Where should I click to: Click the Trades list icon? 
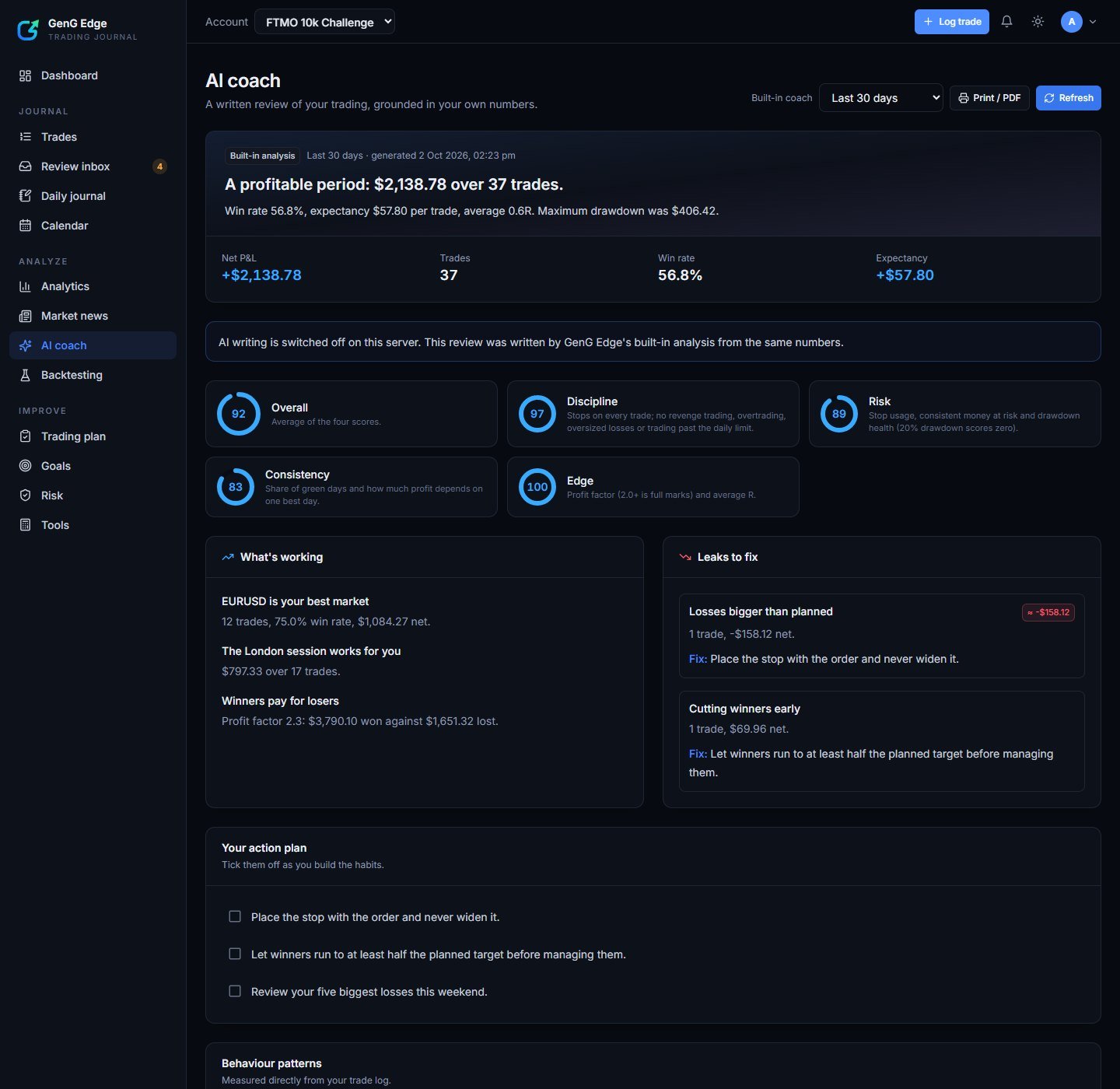[25, 137]
